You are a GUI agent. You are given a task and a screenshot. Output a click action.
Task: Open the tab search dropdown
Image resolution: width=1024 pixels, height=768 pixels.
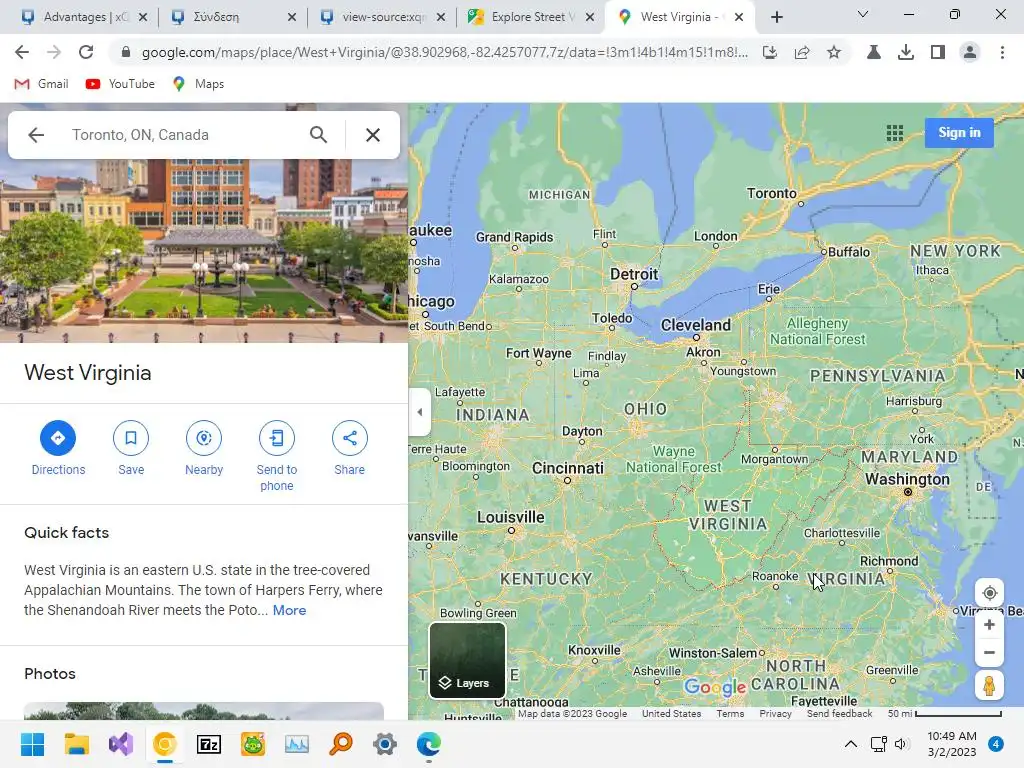click(x=863, y=14)
